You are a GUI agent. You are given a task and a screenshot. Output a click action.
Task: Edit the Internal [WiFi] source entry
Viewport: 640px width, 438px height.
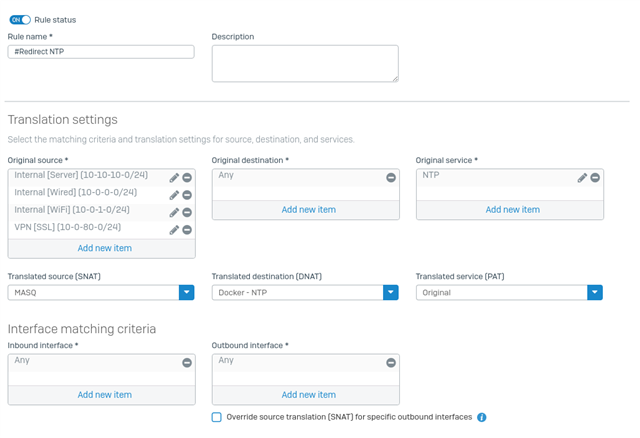pyautogui.click(x=174, y=212)
